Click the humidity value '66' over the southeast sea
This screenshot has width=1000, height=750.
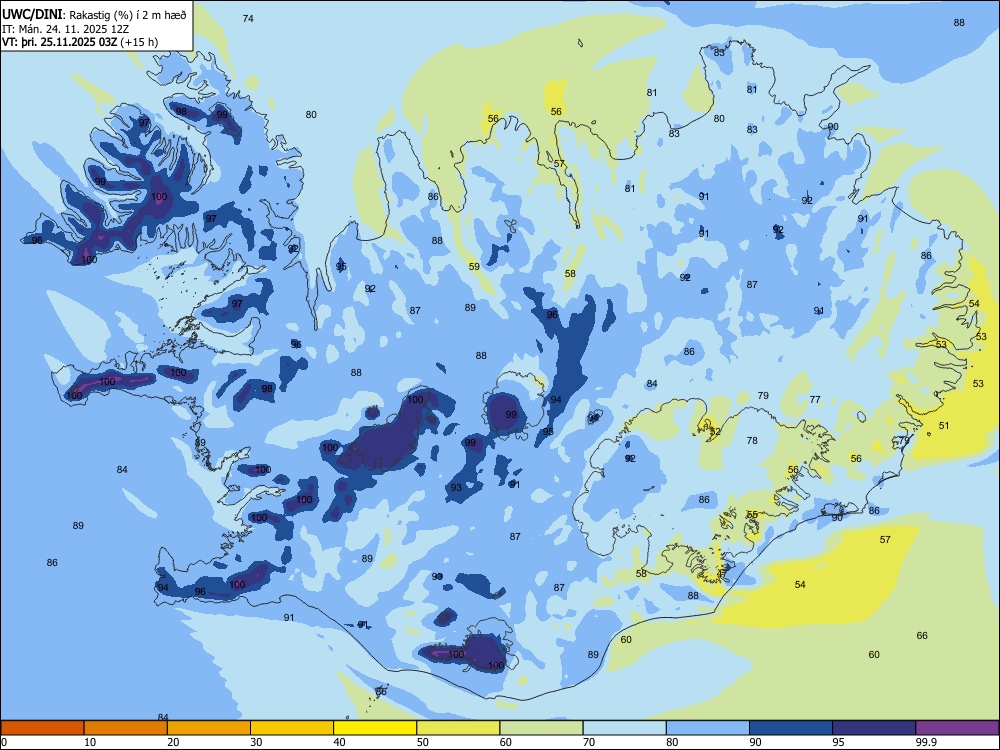tap(922, 635)
